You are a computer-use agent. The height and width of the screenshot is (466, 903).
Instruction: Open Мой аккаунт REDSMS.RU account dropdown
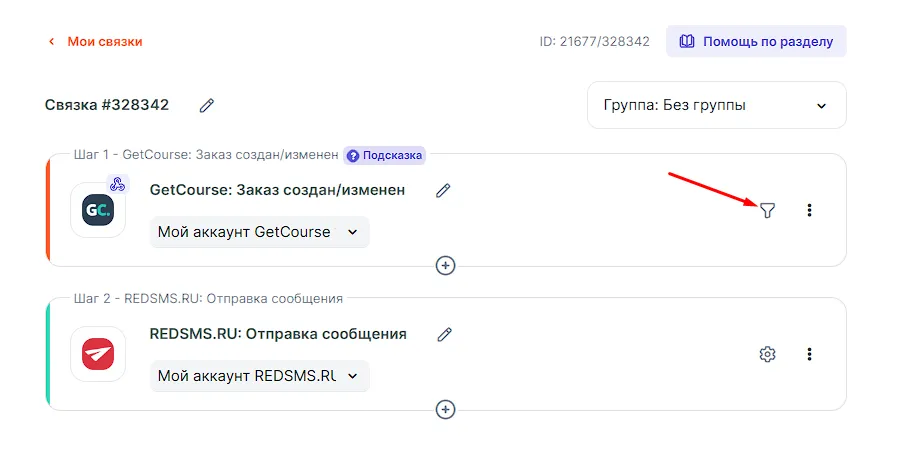[259, 376]
